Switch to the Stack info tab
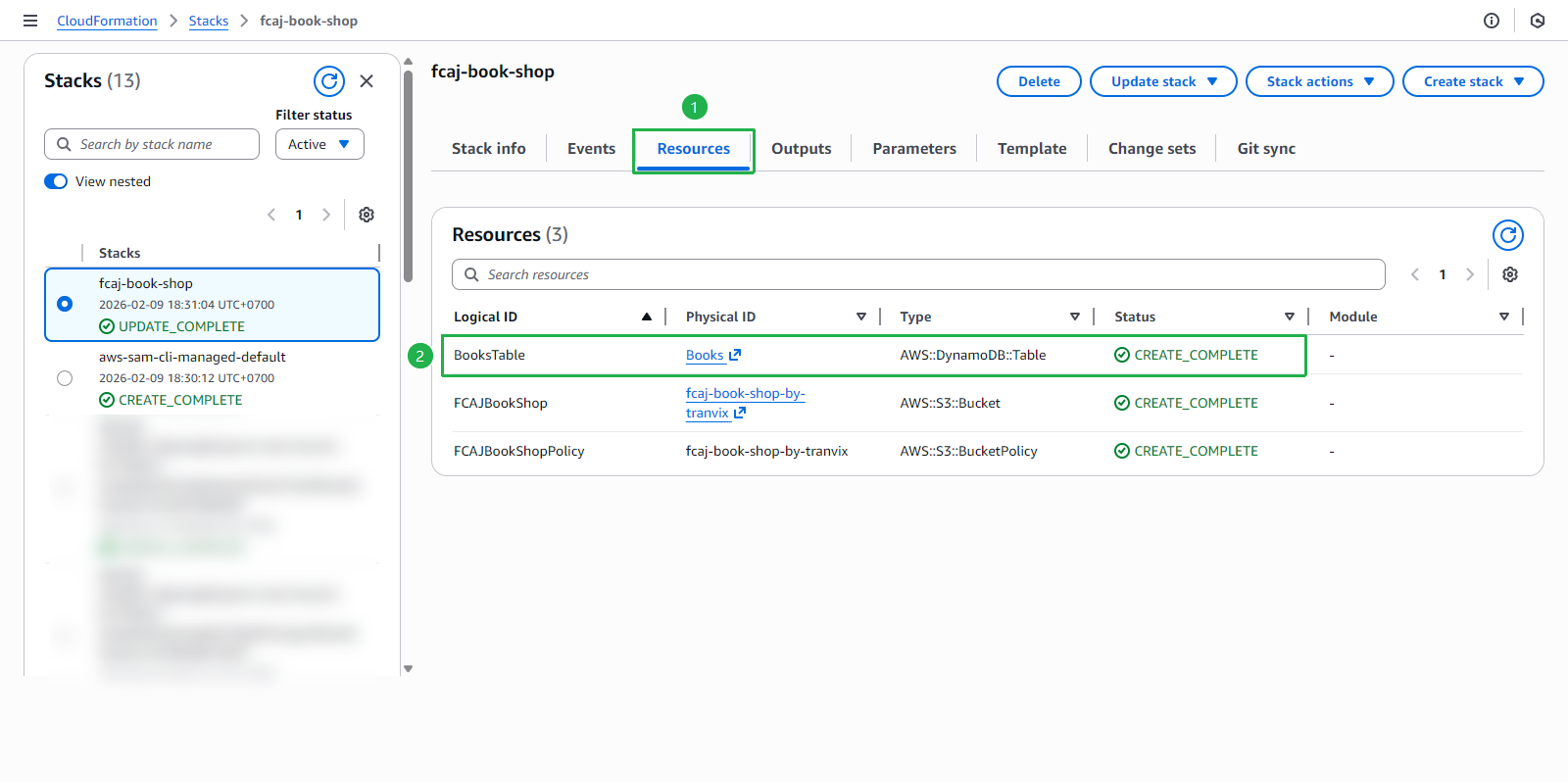The width and height of the screenshot is (1568, 782). 489,149
